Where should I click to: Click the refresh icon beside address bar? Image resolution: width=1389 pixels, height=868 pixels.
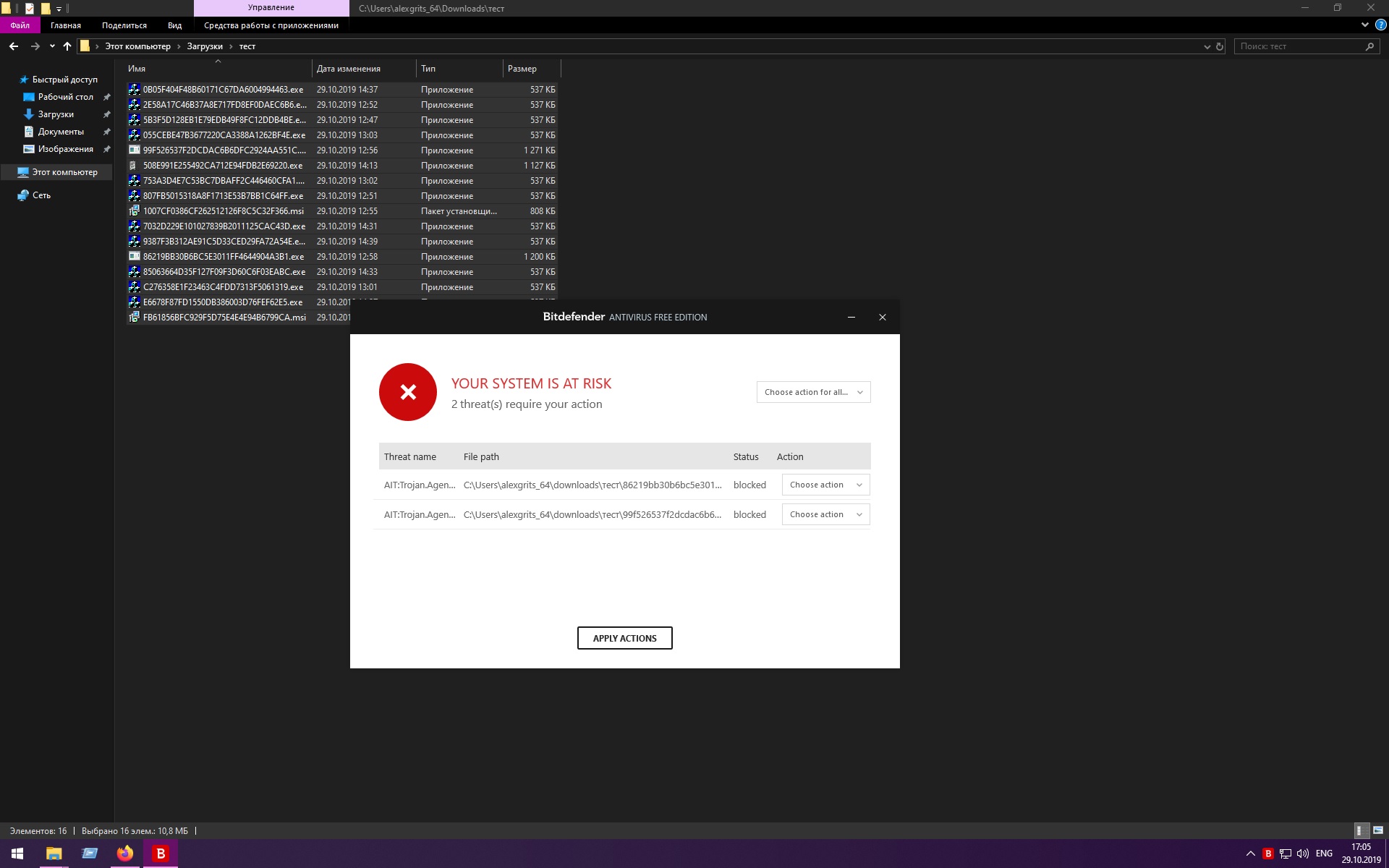[x=1220, y=46]
